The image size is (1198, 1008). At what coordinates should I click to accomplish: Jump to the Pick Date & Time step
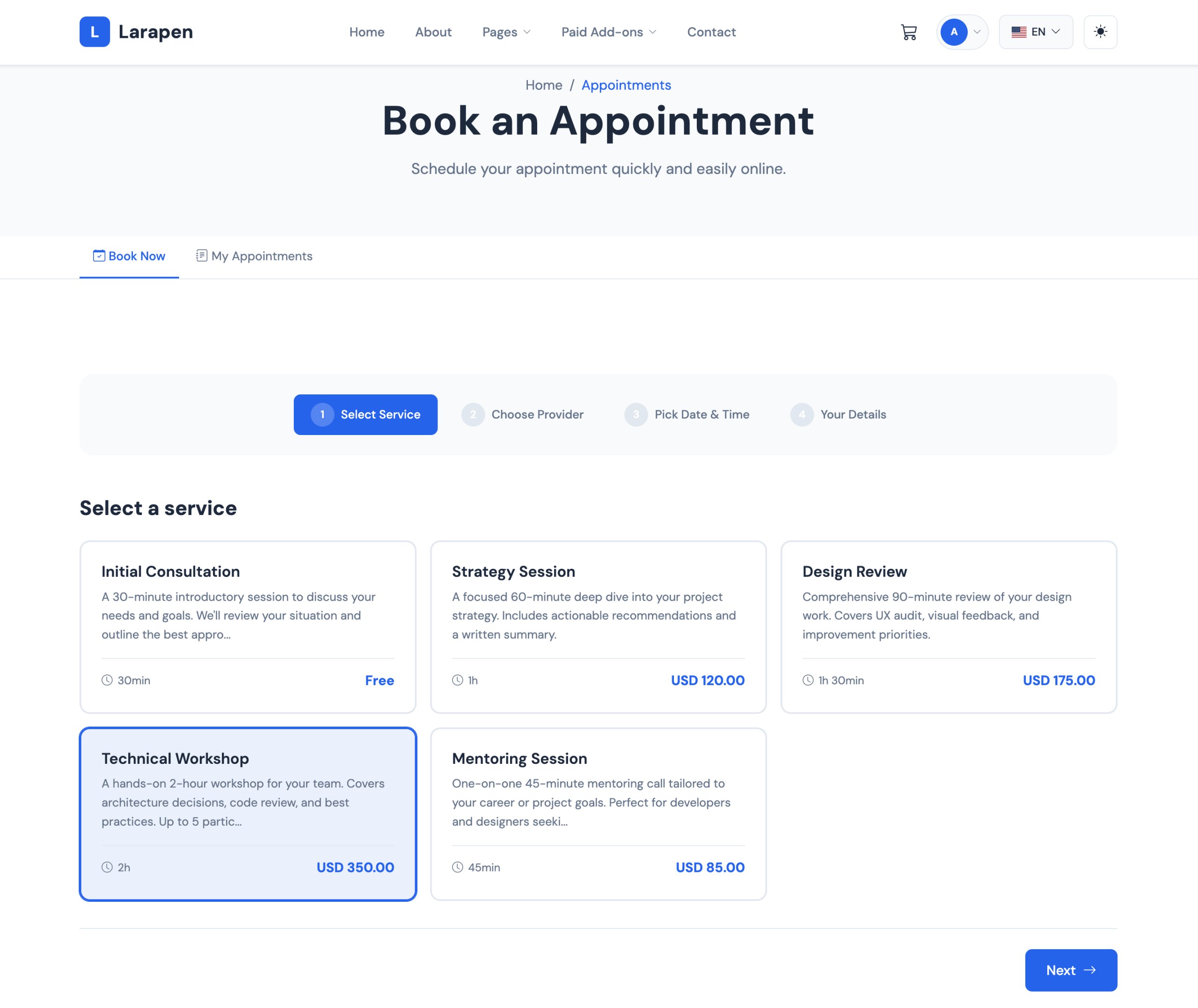[687, 414]
